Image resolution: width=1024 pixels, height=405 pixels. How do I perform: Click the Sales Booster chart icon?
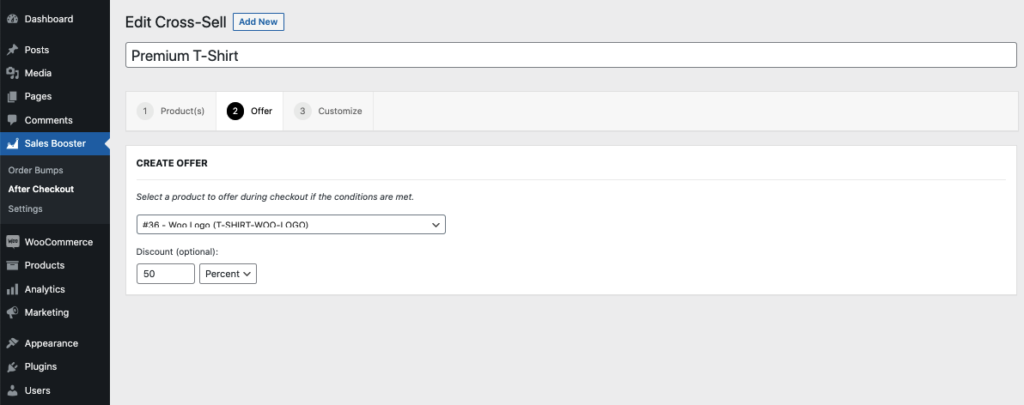pyautogui.click(x=12, y=144)
